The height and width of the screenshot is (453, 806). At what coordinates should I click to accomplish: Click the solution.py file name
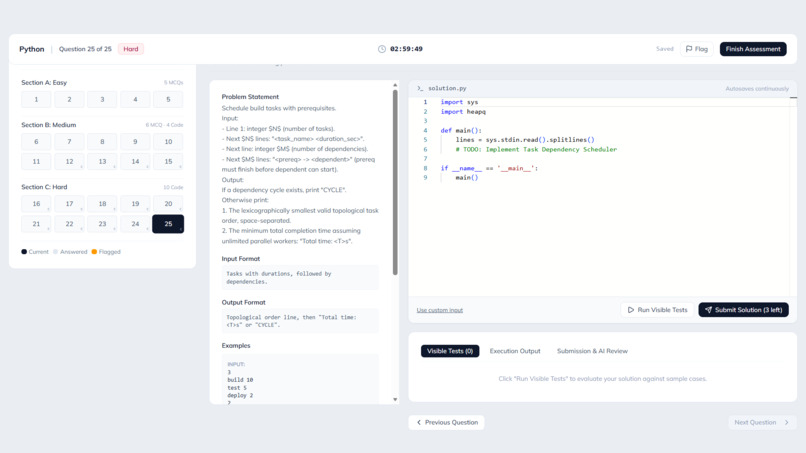pos(447,88)
